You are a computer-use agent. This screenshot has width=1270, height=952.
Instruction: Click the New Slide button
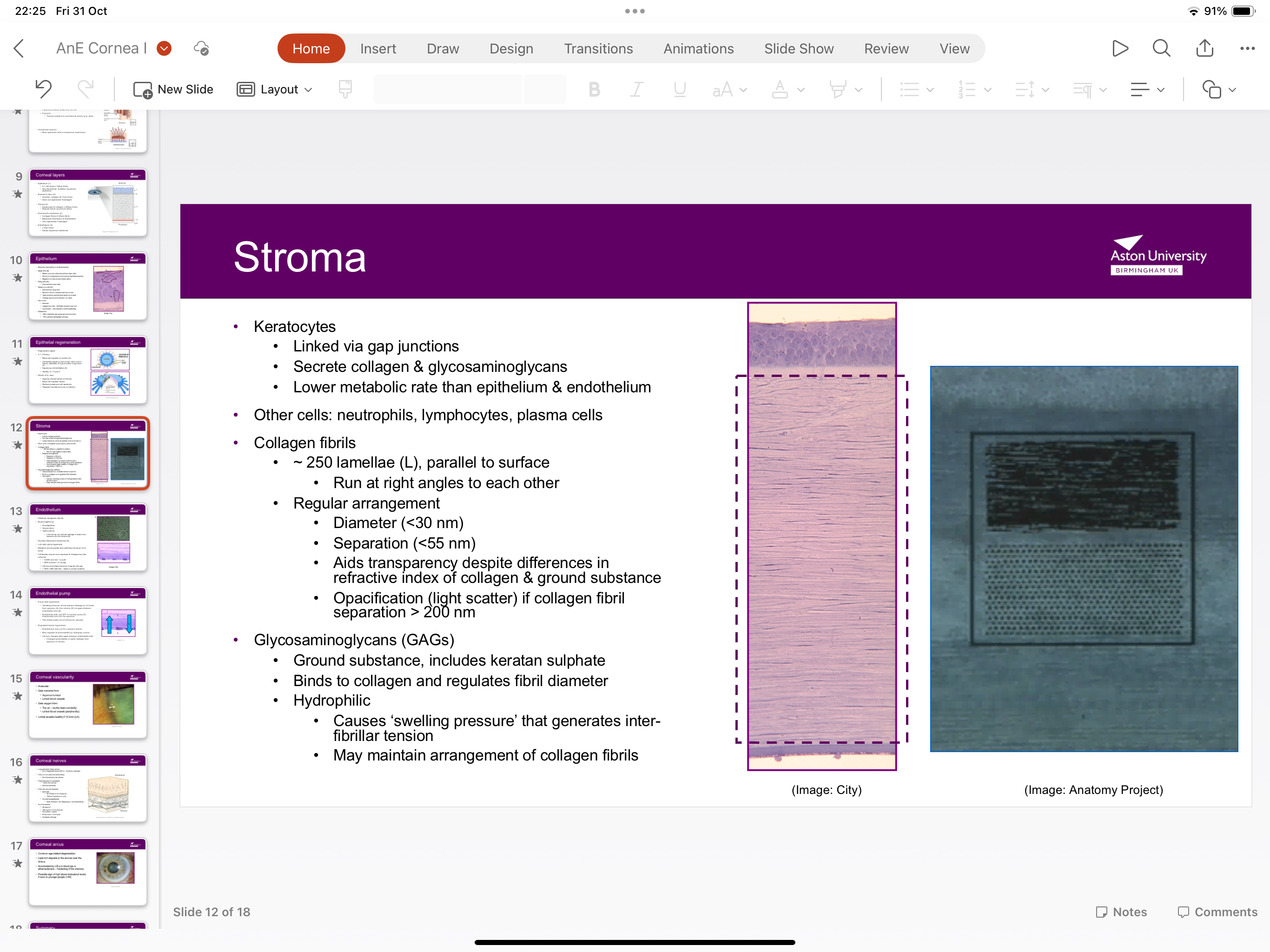pyautogui.click(x=173, y=89)
